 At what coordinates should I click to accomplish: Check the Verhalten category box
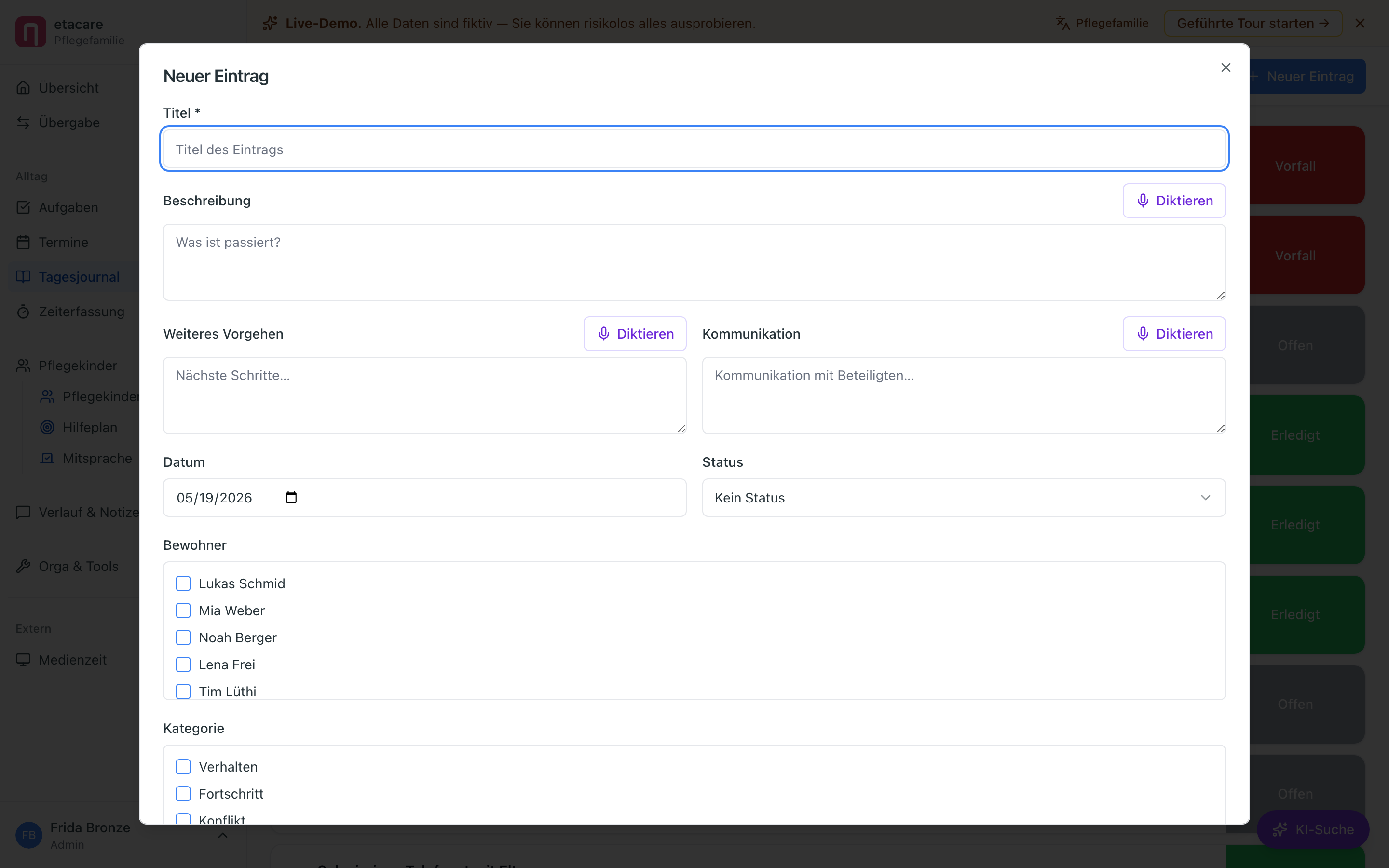pyautogui.click(x=183, y=766)
